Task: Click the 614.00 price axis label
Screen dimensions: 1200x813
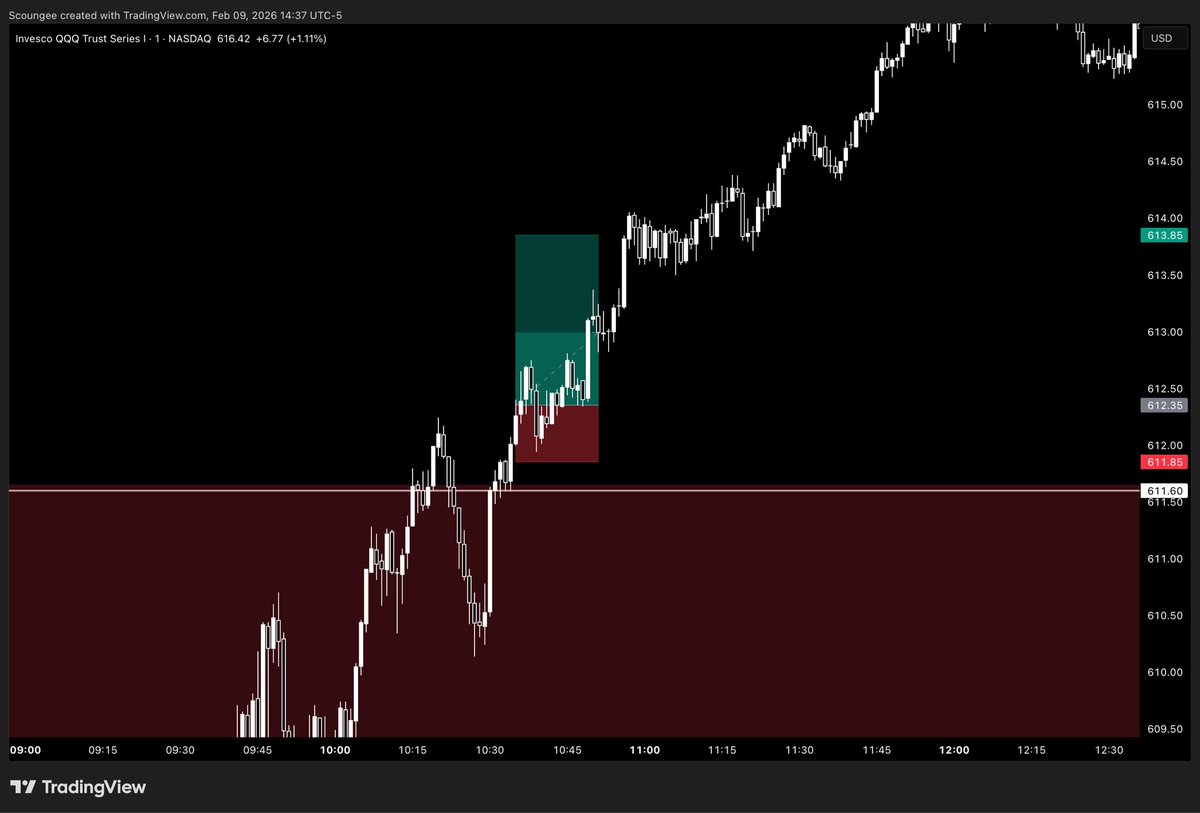Action: click(1164, 218)
